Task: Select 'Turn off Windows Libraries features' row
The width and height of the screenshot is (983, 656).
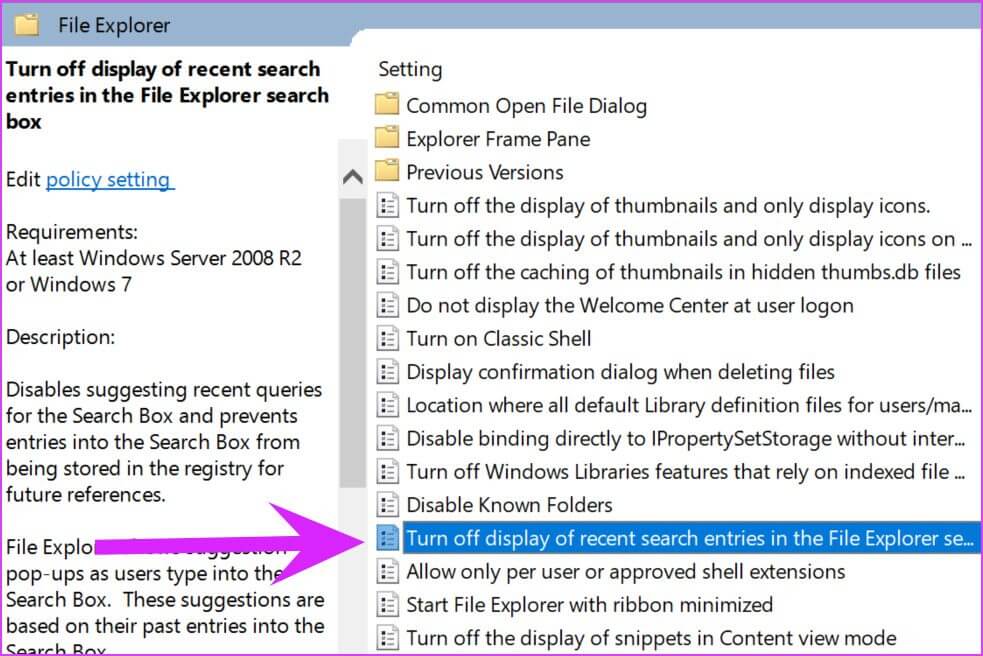Action: pos(685,472)
